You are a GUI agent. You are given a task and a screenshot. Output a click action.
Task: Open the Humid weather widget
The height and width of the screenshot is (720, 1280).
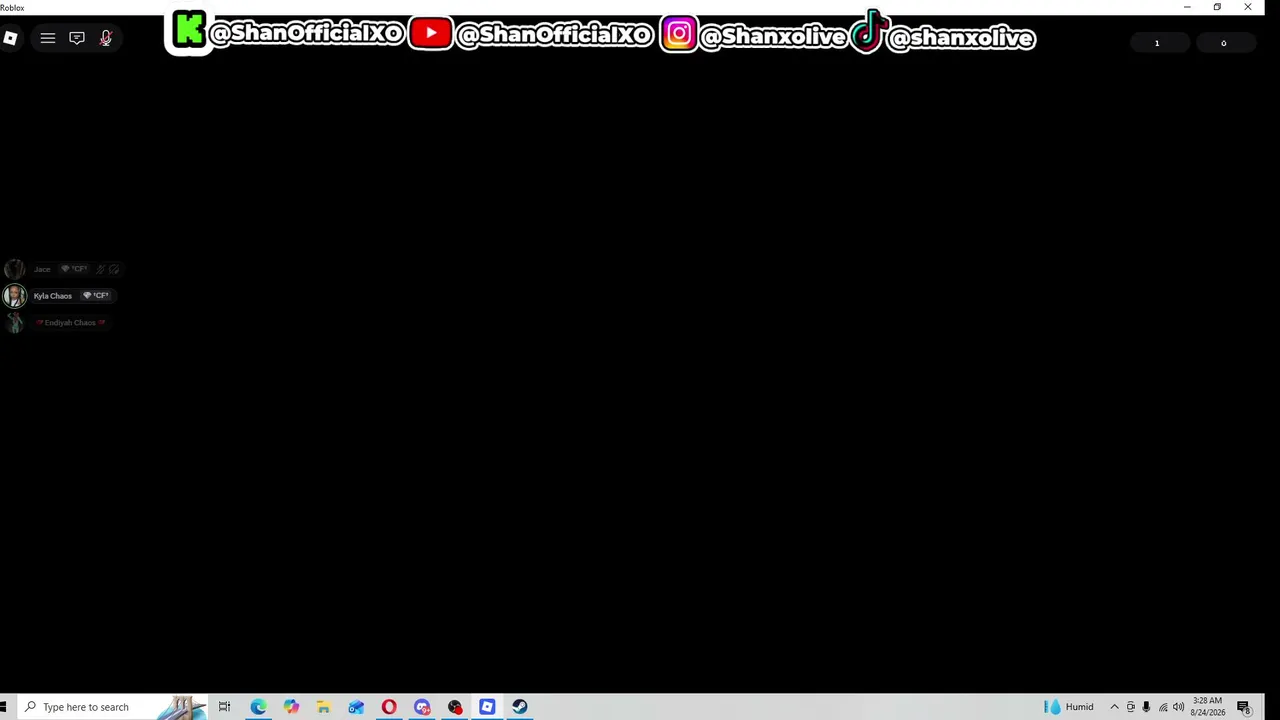point(1069,707)
